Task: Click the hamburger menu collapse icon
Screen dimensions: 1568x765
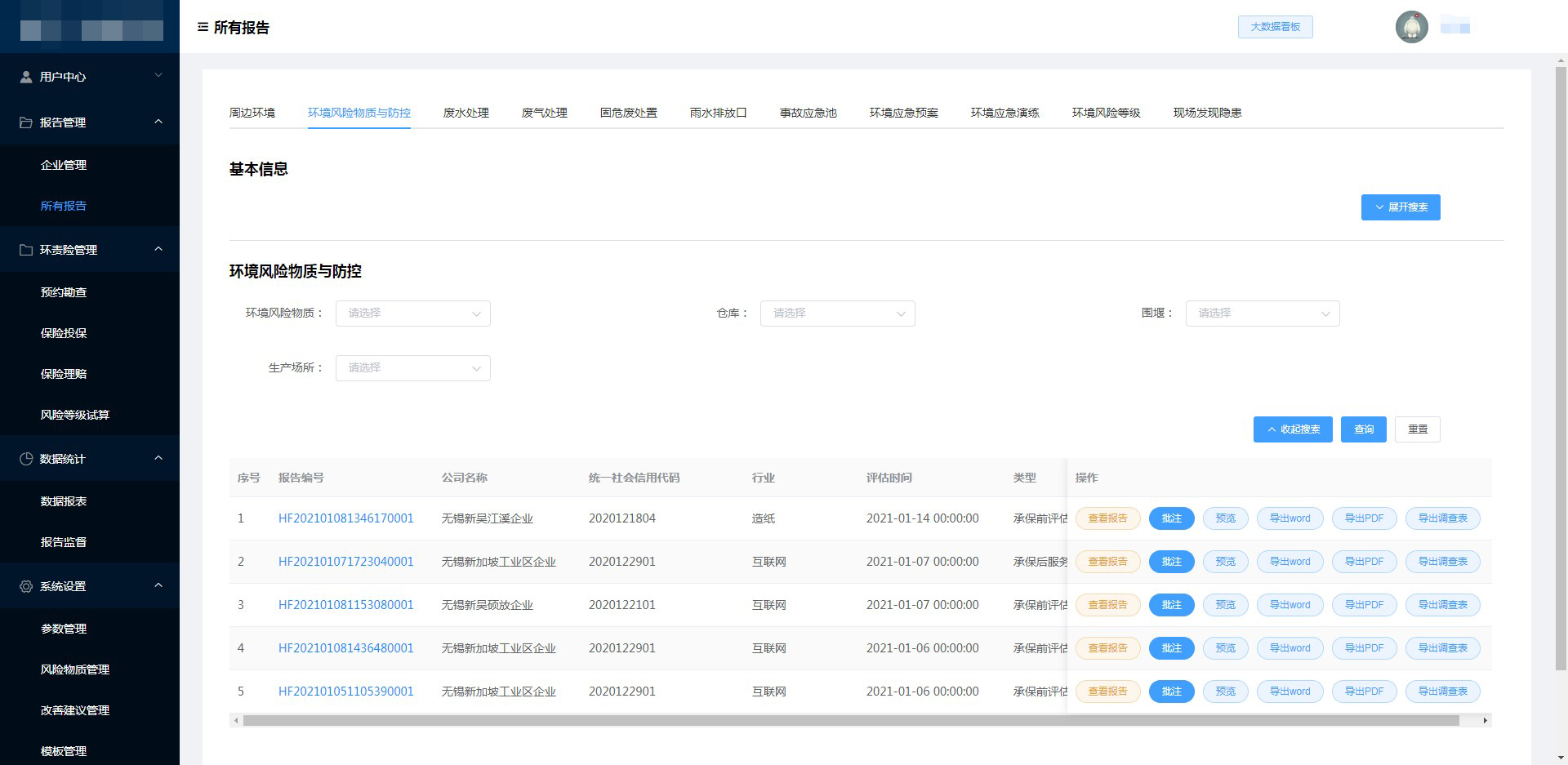Action: click(x=203, y=27)
